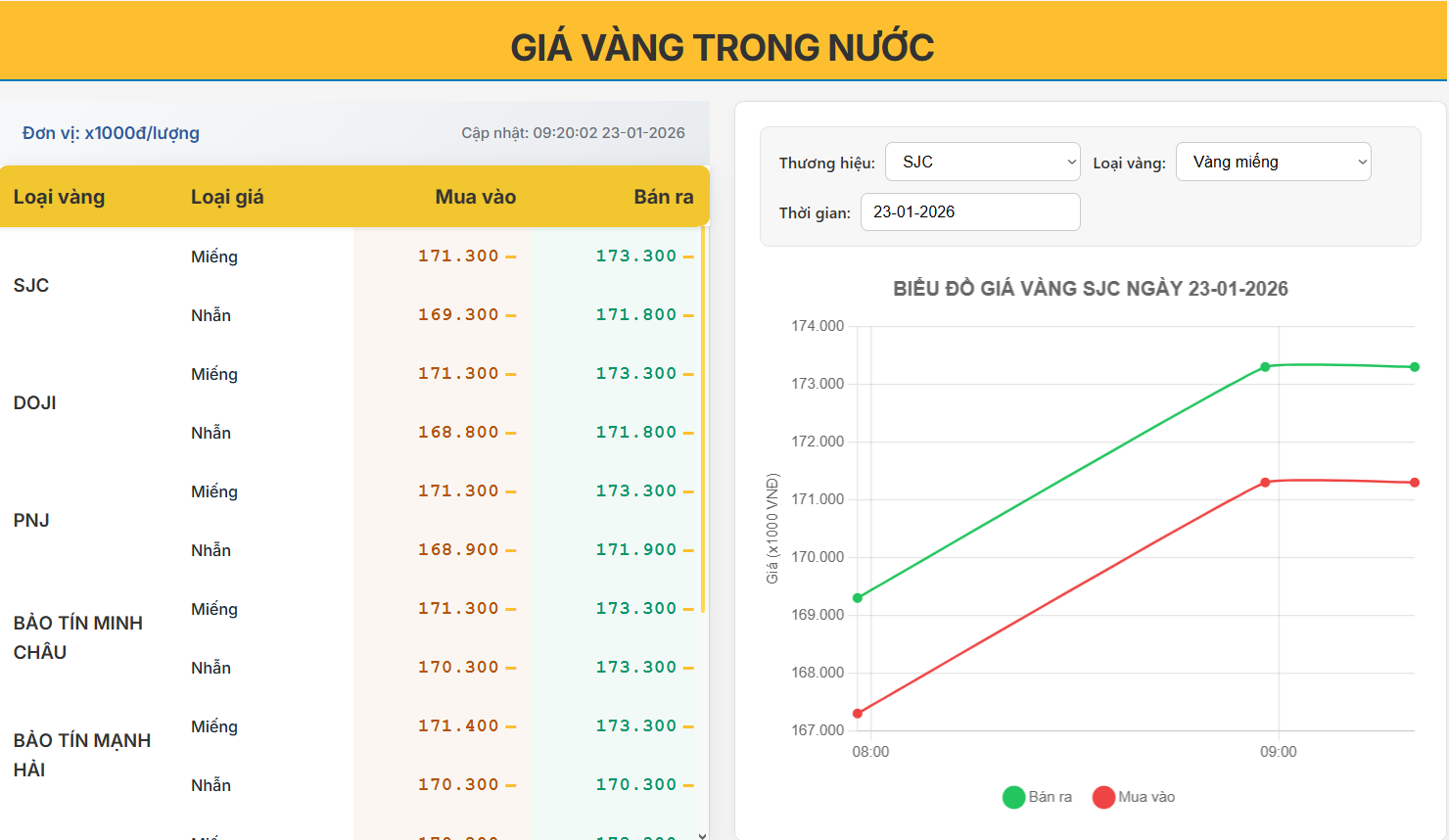Viewport: 1449px width, 840px height.
Task: Click PNJ Nhẫn buy price 168.900
Action: tap(458, 549)
